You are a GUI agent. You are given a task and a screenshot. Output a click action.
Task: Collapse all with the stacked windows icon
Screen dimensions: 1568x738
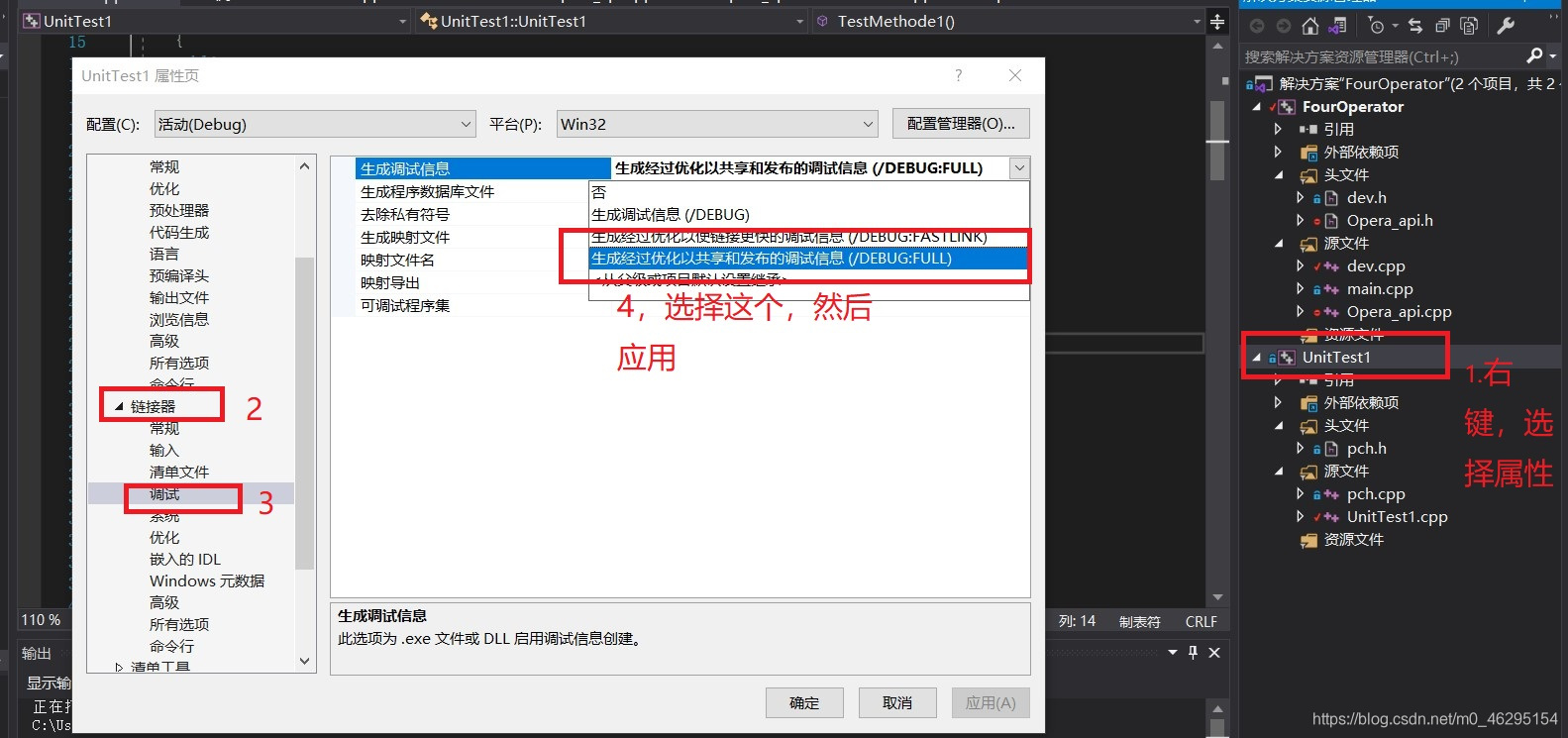[1442, 26]
